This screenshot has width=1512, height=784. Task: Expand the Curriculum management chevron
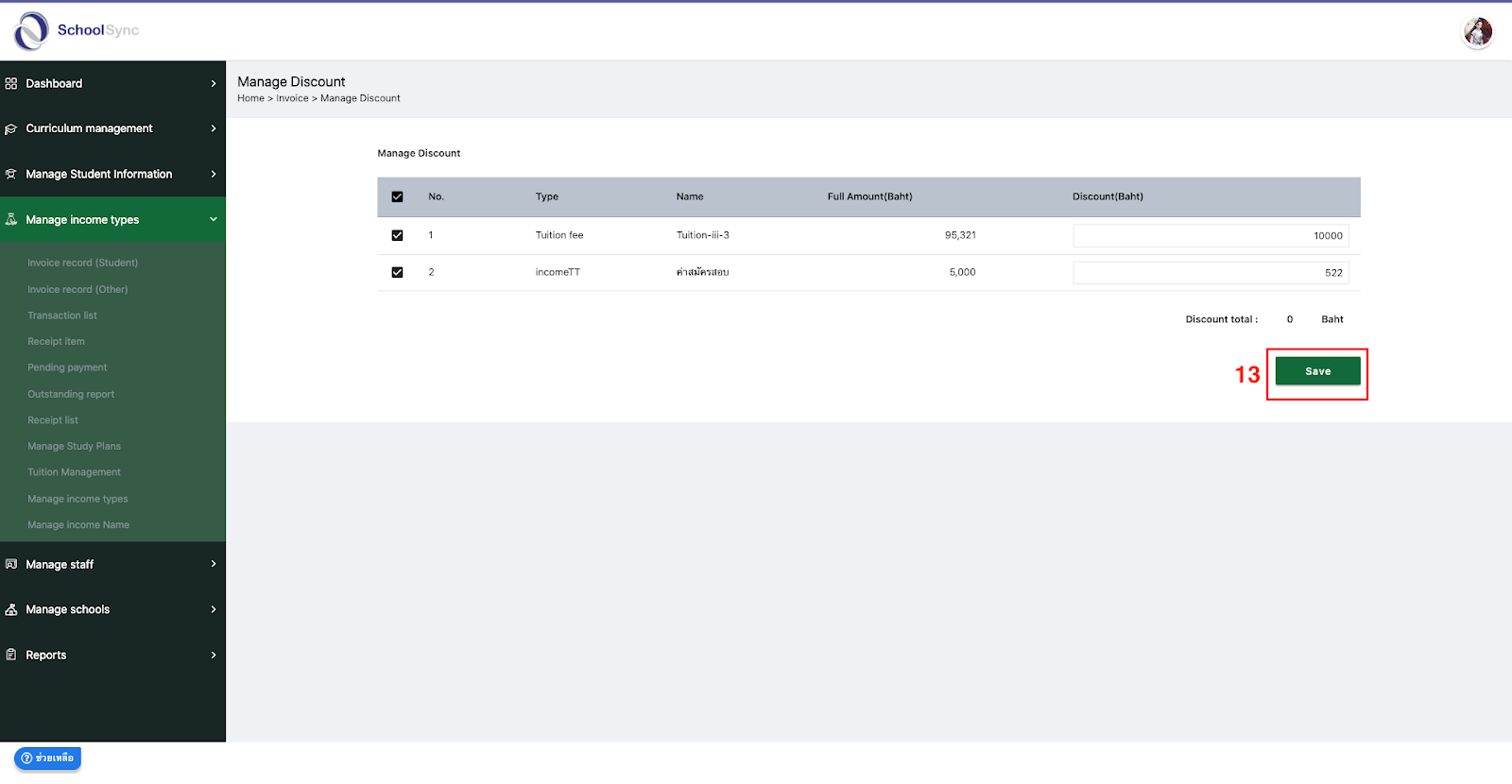214,128
